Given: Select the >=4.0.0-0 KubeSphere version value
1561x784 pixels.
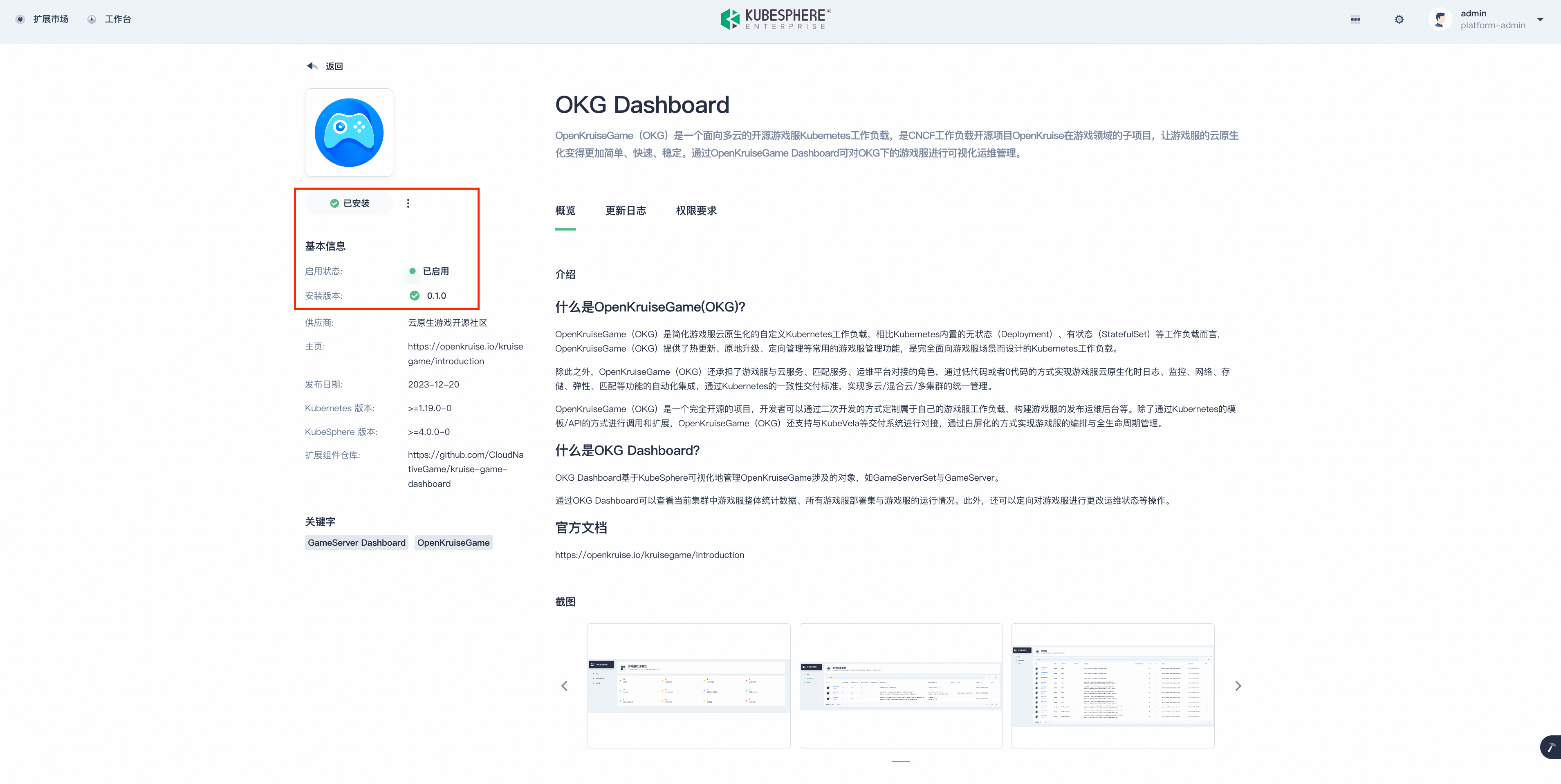Looking at the screenshot, I should [428, 431].
